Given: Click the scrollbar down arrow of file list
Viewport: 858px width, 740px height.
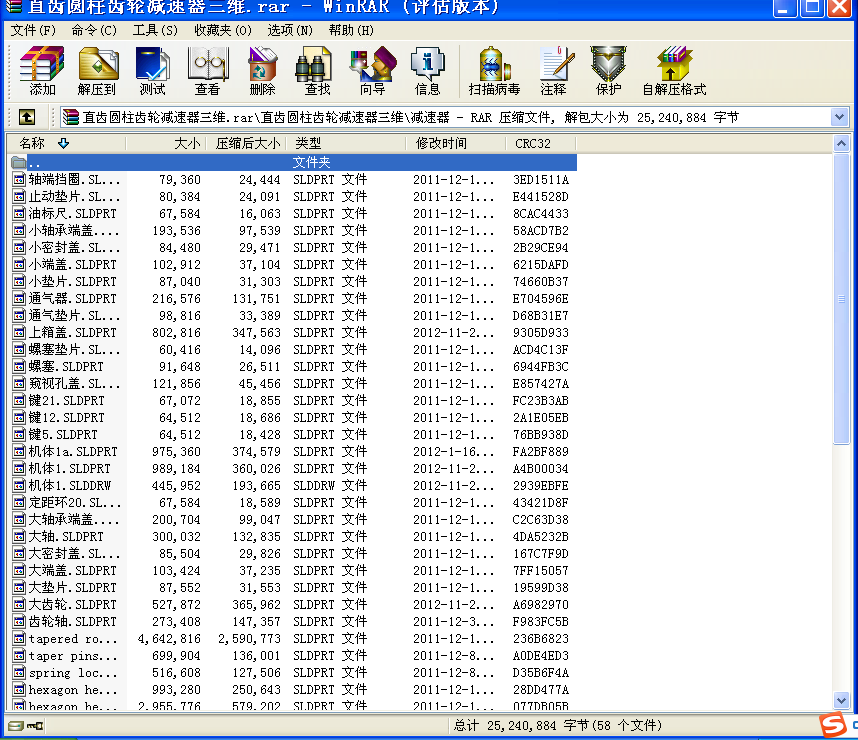Looking at the screenshot, I should pyautogui.click(x=841, y=700).
